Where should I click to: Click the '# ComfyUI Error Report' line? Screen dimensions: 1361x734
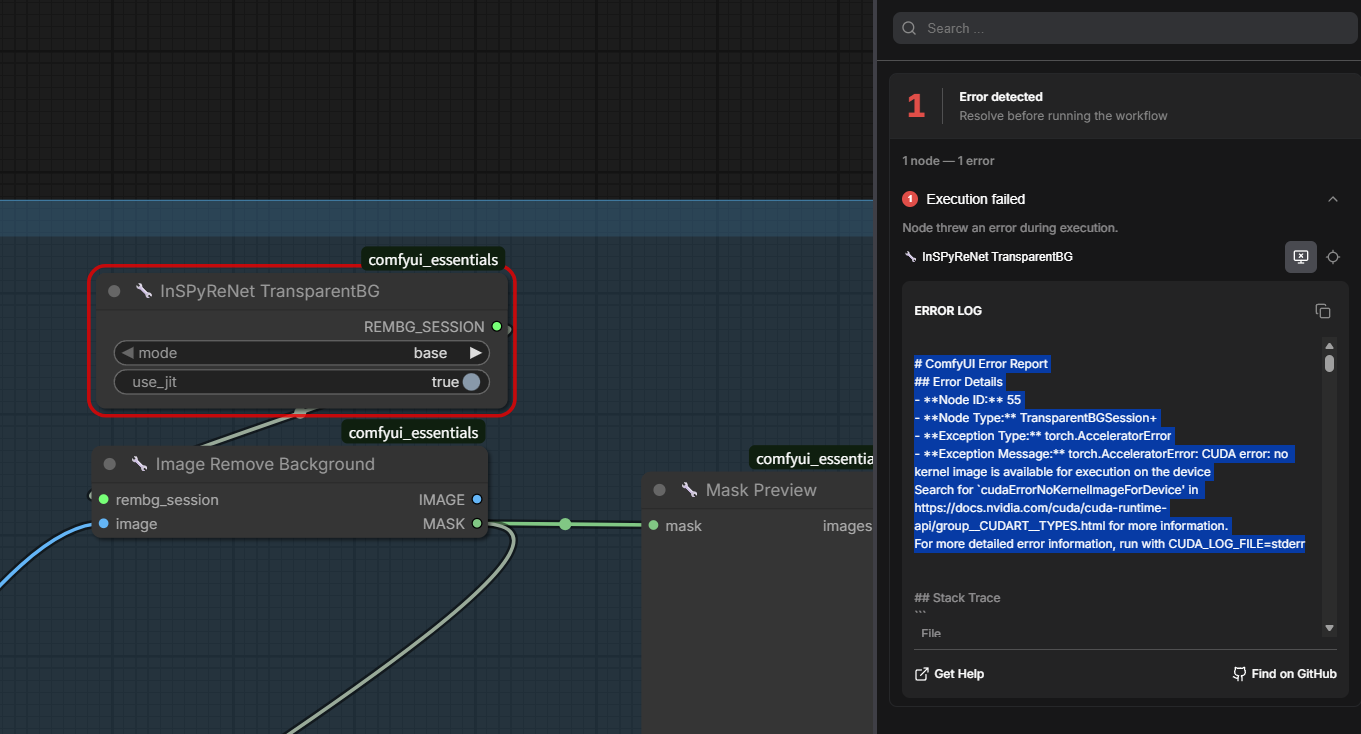pos(981,364)
